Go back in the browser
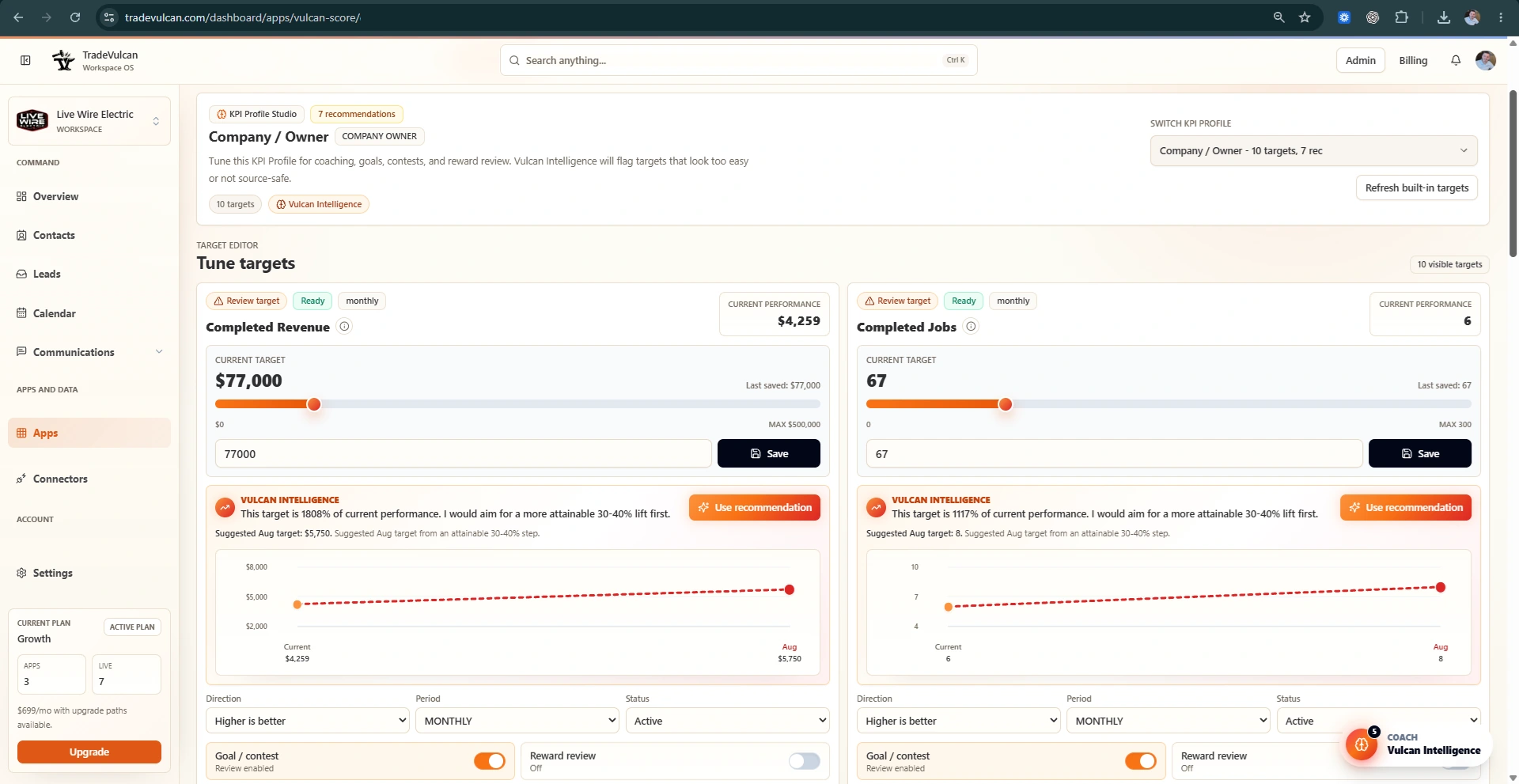 [18, 17]
